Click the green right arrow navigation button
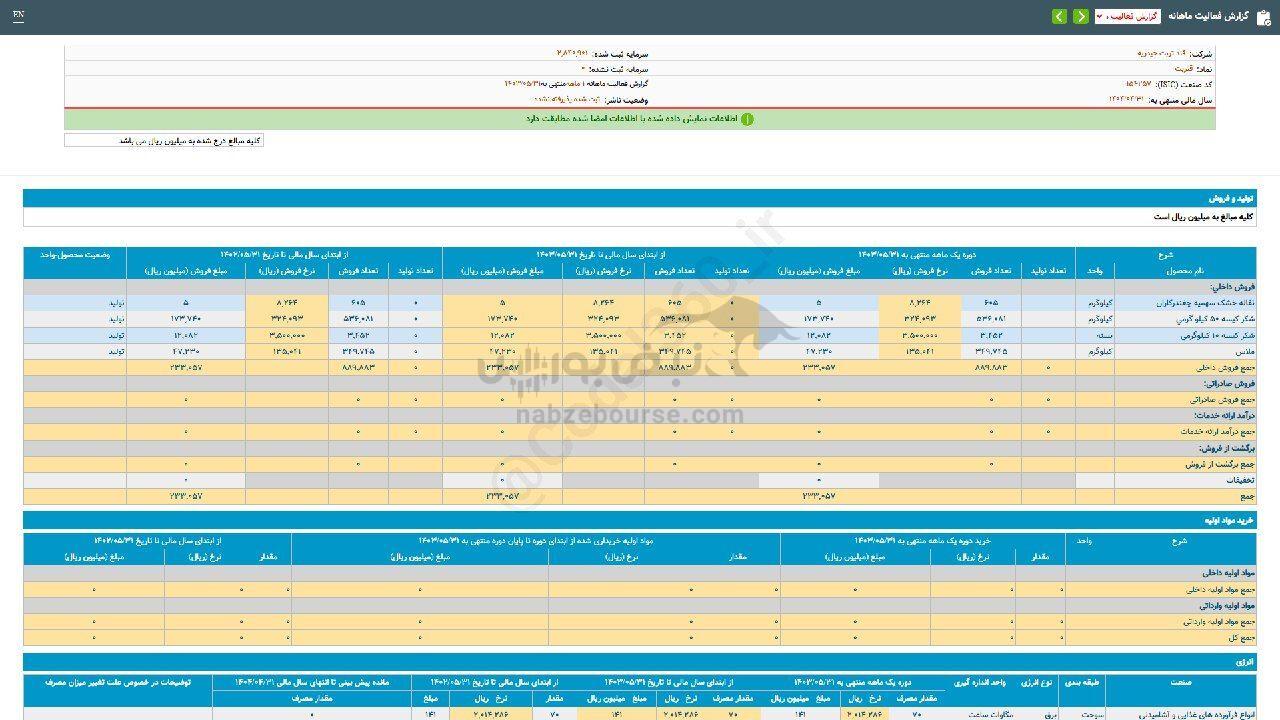The image size is (1280, 720). [x=1081, y=17]
